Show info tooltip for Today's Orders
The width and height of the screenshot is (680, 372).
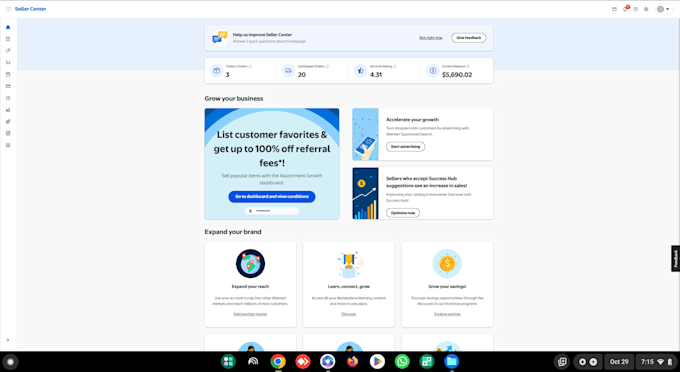[x=250, y=66]
